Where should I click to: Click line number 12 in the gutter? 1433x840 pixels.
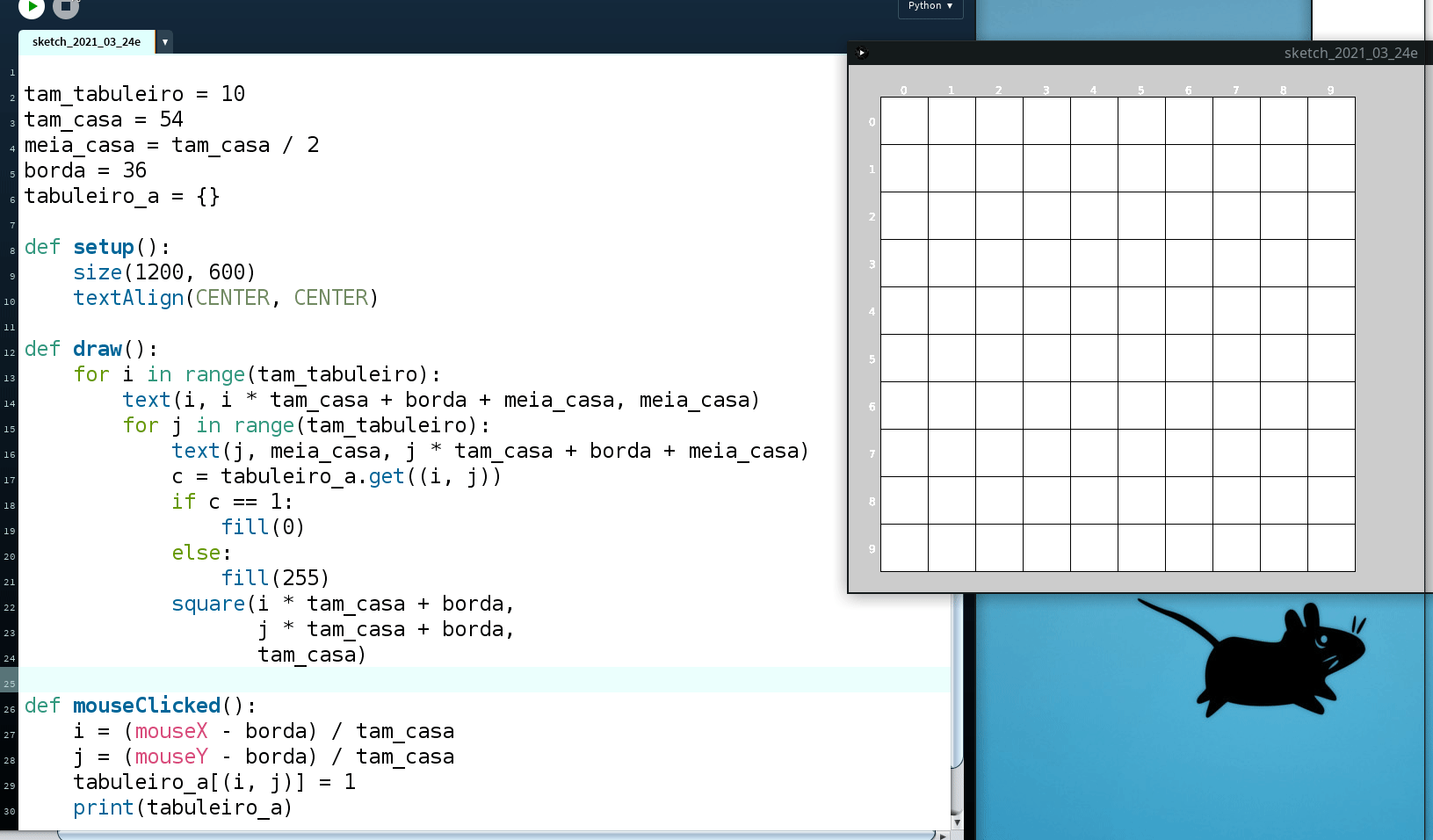click(x=9, y=352)
